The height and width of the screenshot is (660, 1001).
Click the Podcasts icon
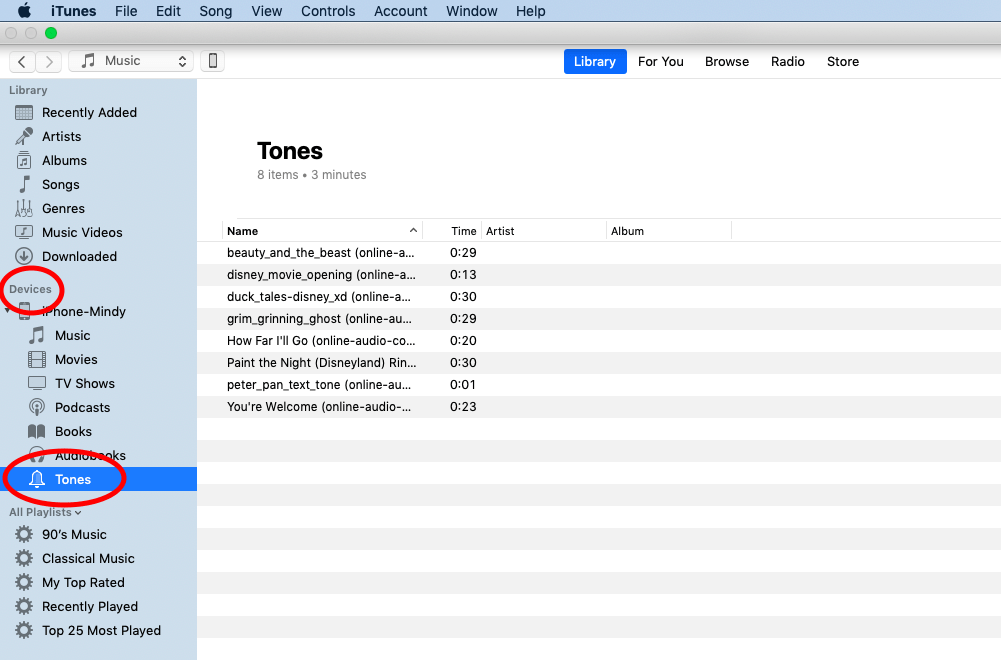pos(37,408)
